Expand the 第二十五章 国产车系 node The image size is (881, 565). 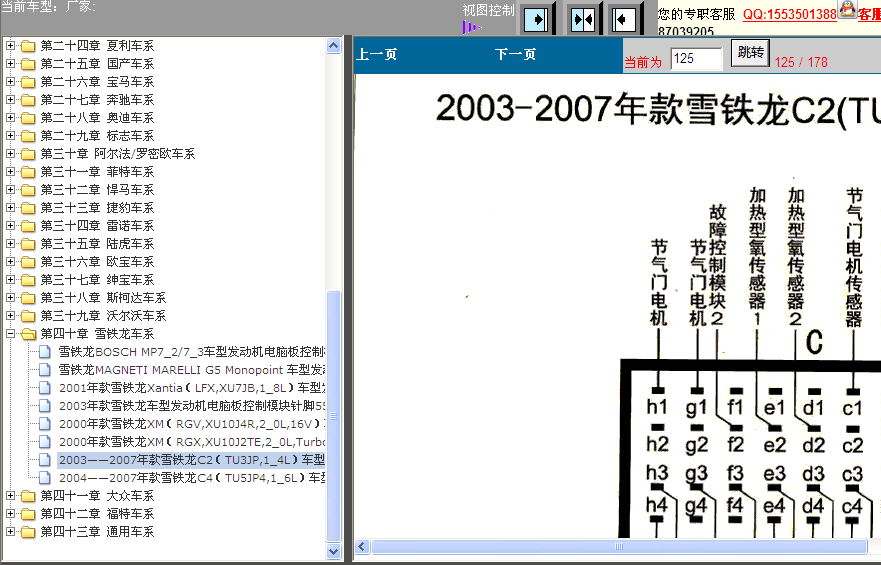[10, 63]
